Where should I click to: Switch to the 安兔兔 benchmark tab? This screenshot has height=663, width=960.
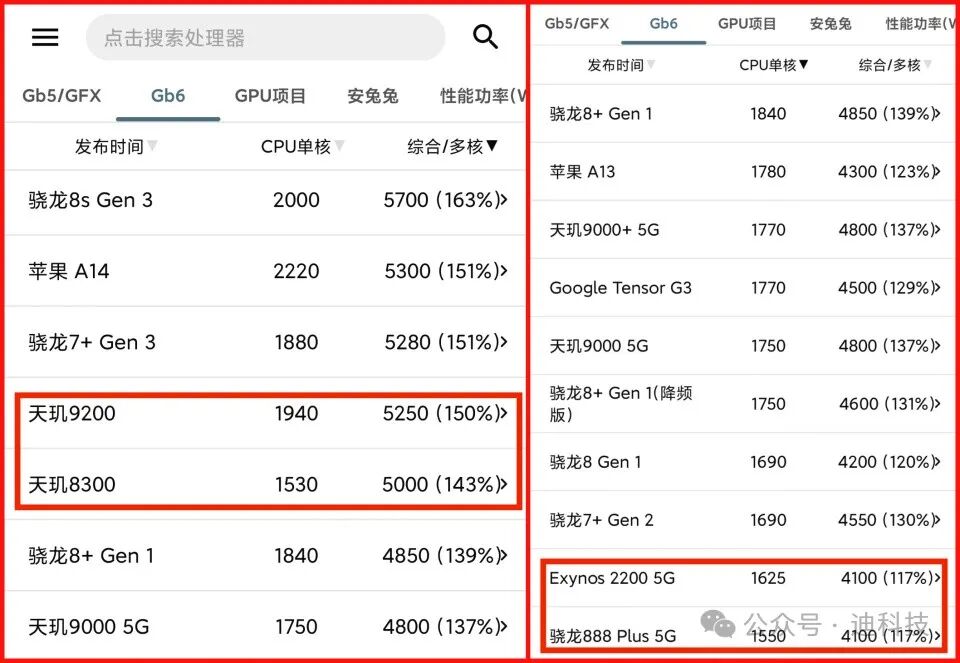pos(372,96)
